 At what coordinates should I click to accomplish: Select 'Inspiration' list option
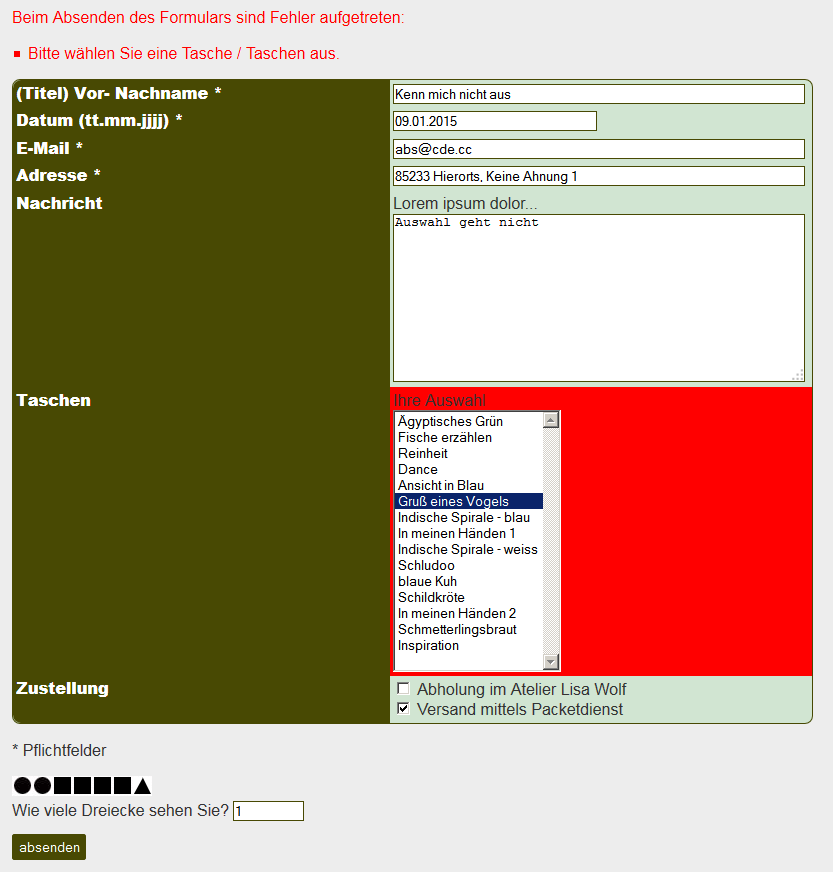click(428, 646)
